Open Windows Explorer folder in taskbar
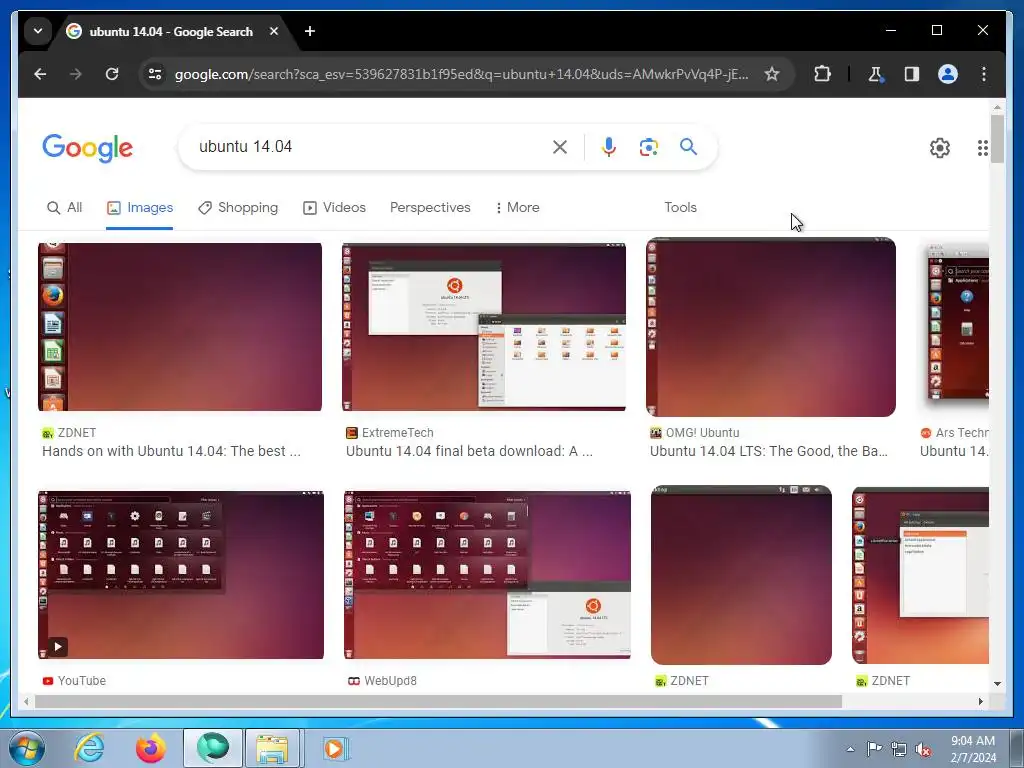This screenshot has height=768, width=1024. 272,748
